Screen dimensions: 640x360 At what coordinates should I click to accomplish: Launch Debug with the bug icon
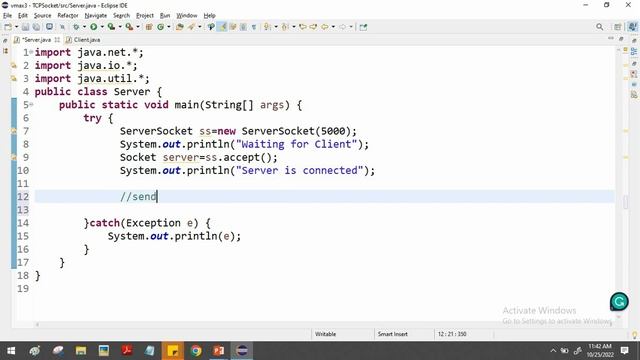point(76,27)
